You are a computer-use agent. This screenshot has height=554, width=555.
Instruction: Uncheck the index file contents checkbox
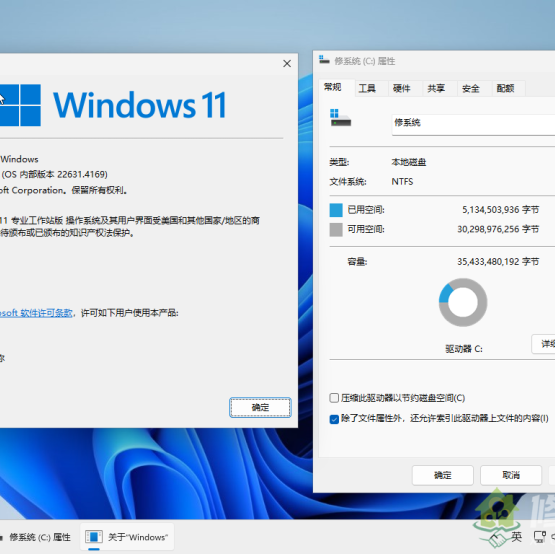coord(334,419)
